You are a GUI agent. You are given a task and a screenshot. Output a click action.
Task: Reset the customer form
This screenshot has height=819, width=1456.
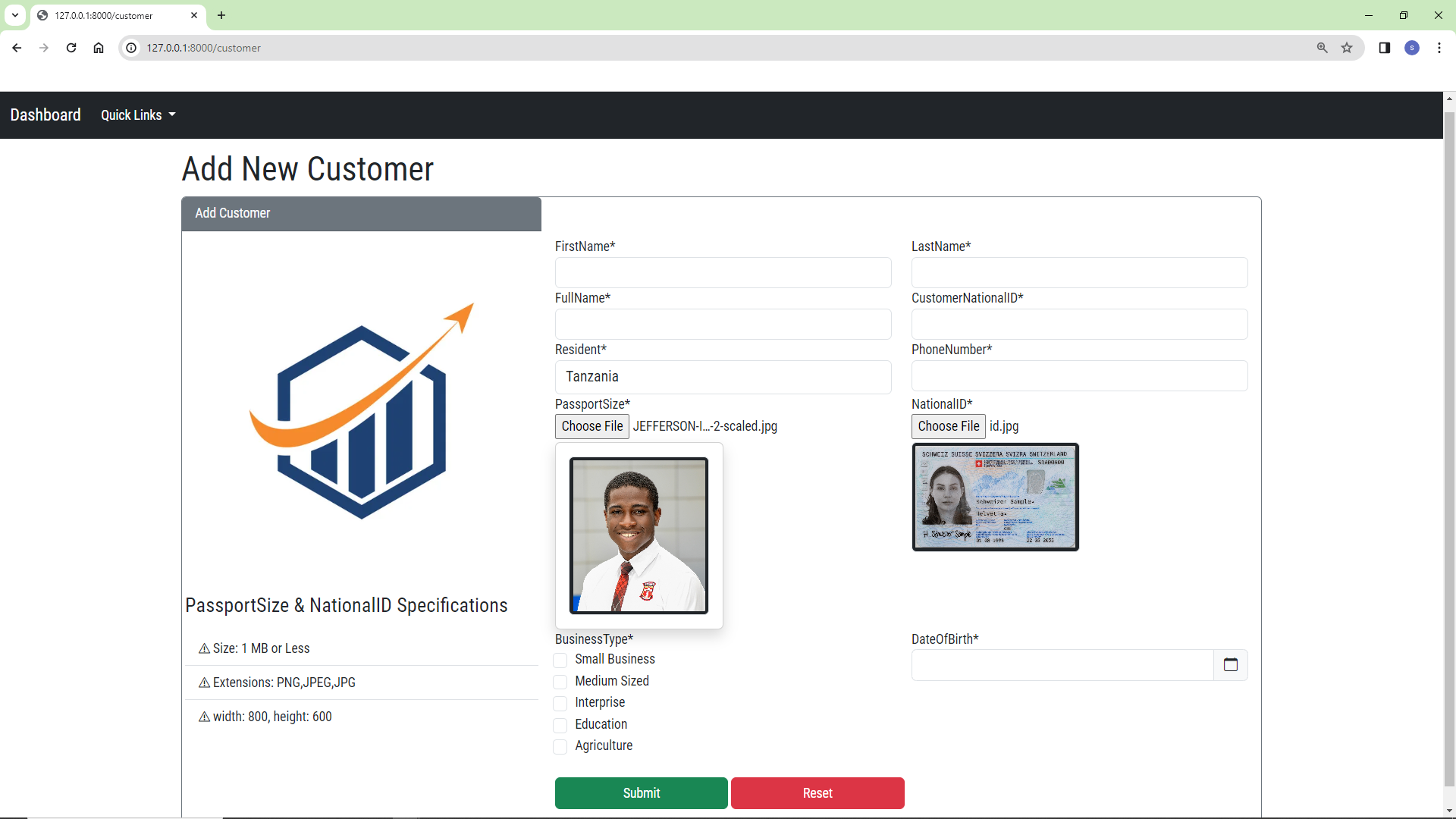point(817,793)
